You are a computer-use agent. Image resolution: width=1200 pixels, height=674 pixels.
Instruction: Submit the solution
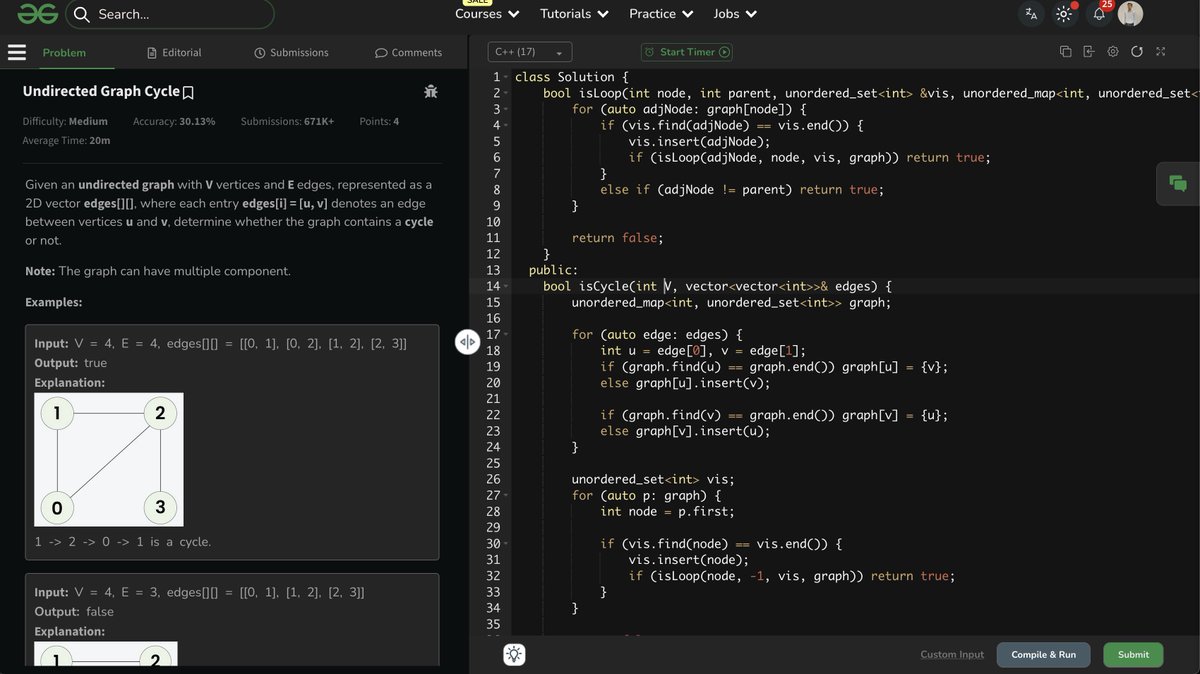pos(1133,655)
